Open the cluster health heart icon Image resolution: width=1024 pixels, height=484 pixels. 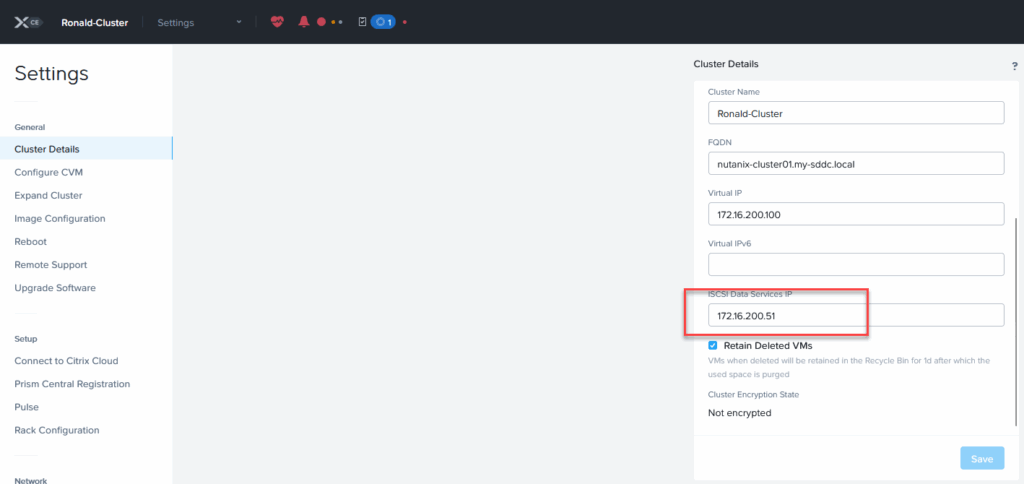(277, 22)
